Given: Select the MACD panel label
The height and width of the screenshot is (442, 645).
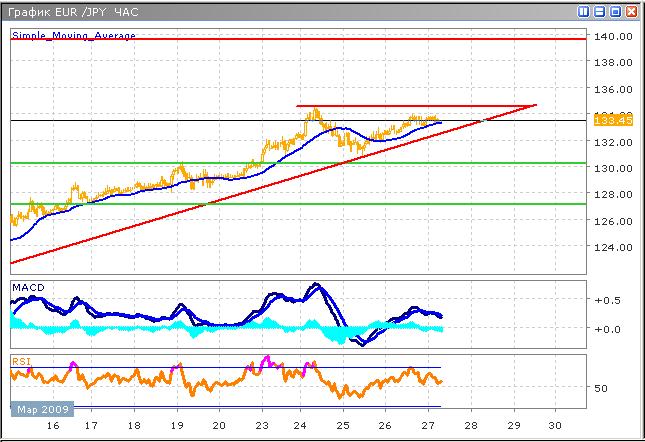Looking at the screenshot, I should coord(28,288).
